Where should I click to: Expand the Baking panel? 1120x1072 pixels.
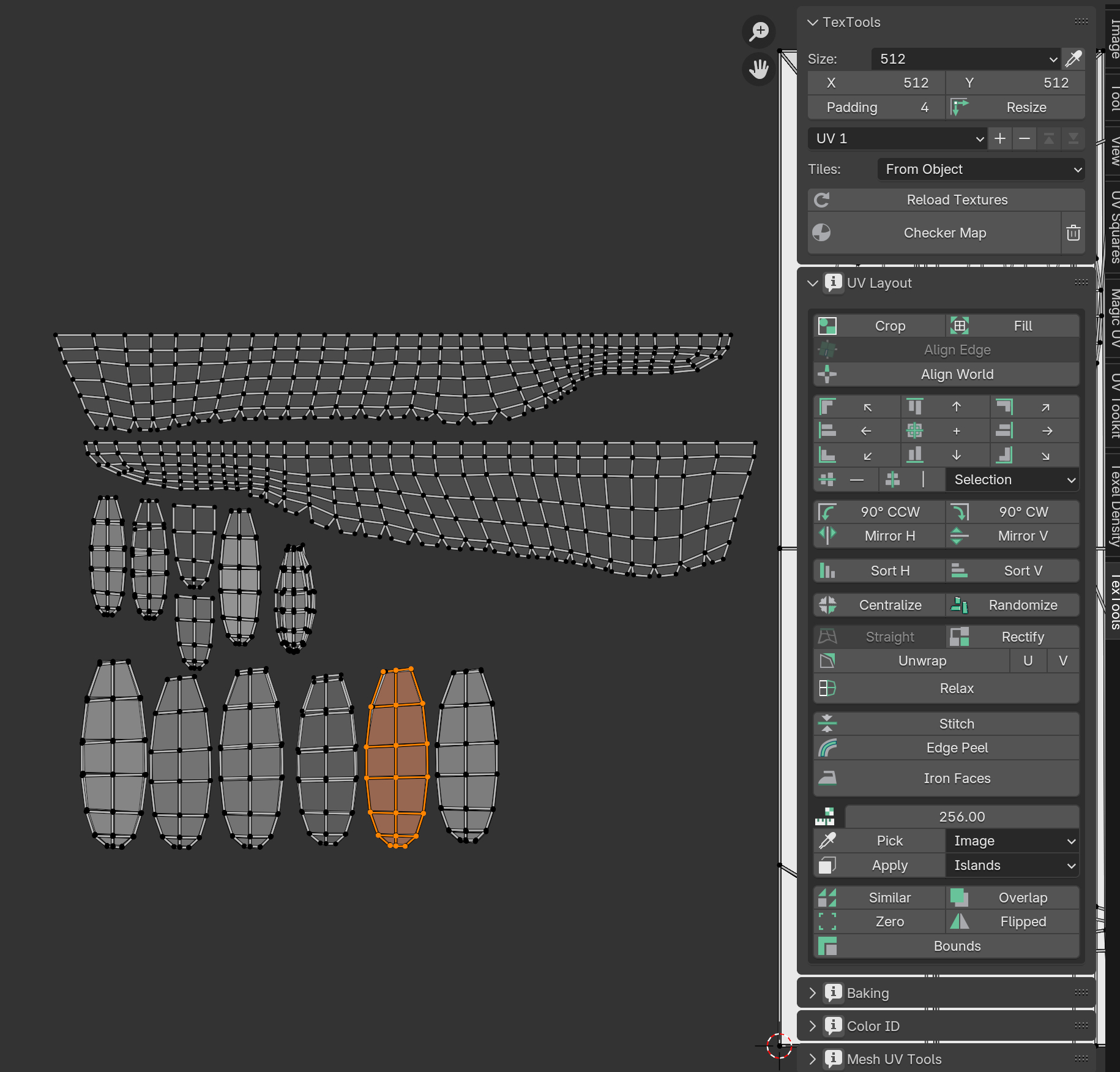(813, 993)
